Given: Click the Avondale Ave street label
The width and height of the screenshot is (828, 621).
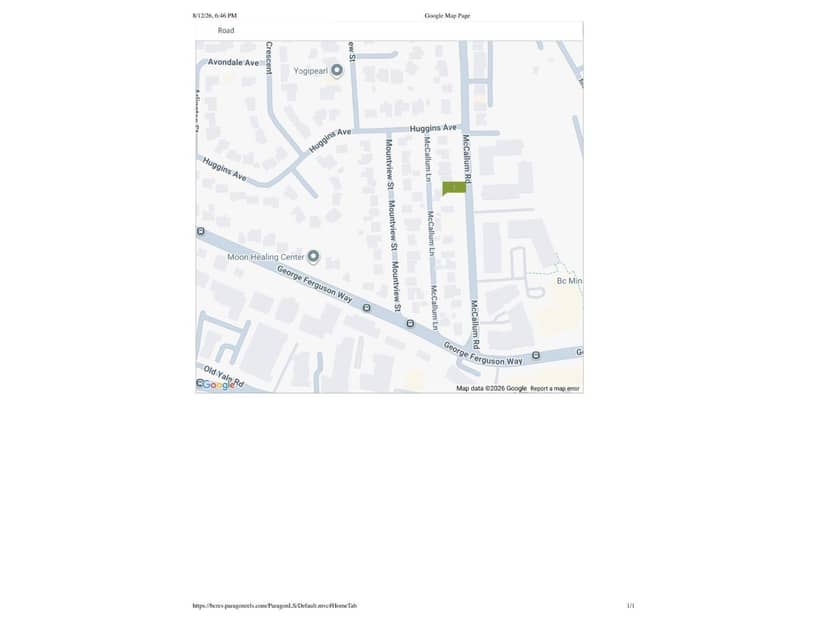Looking at the screenshot, I should 233,62.
